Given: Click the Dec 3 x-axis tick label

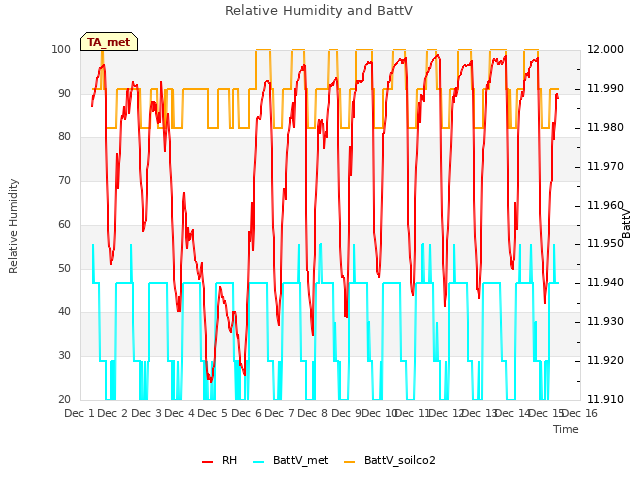Looking at the screenshot, I should coord(147,413).
